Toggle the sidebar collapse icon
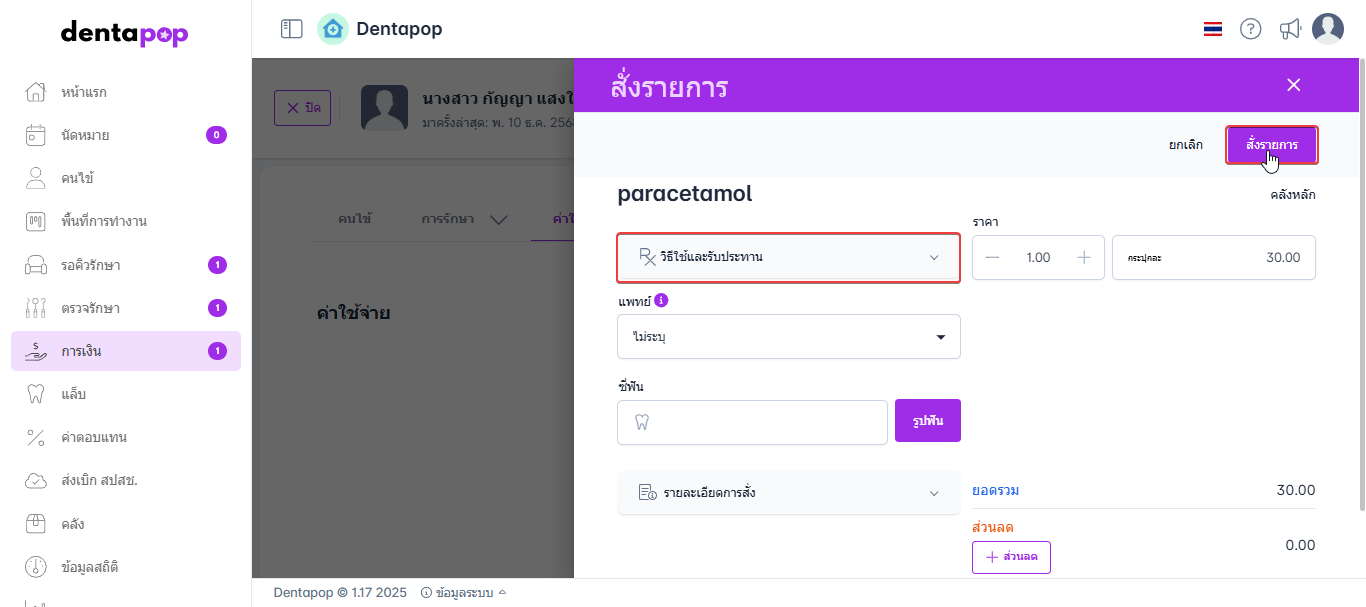1366x607 pixels. point(291,29)
